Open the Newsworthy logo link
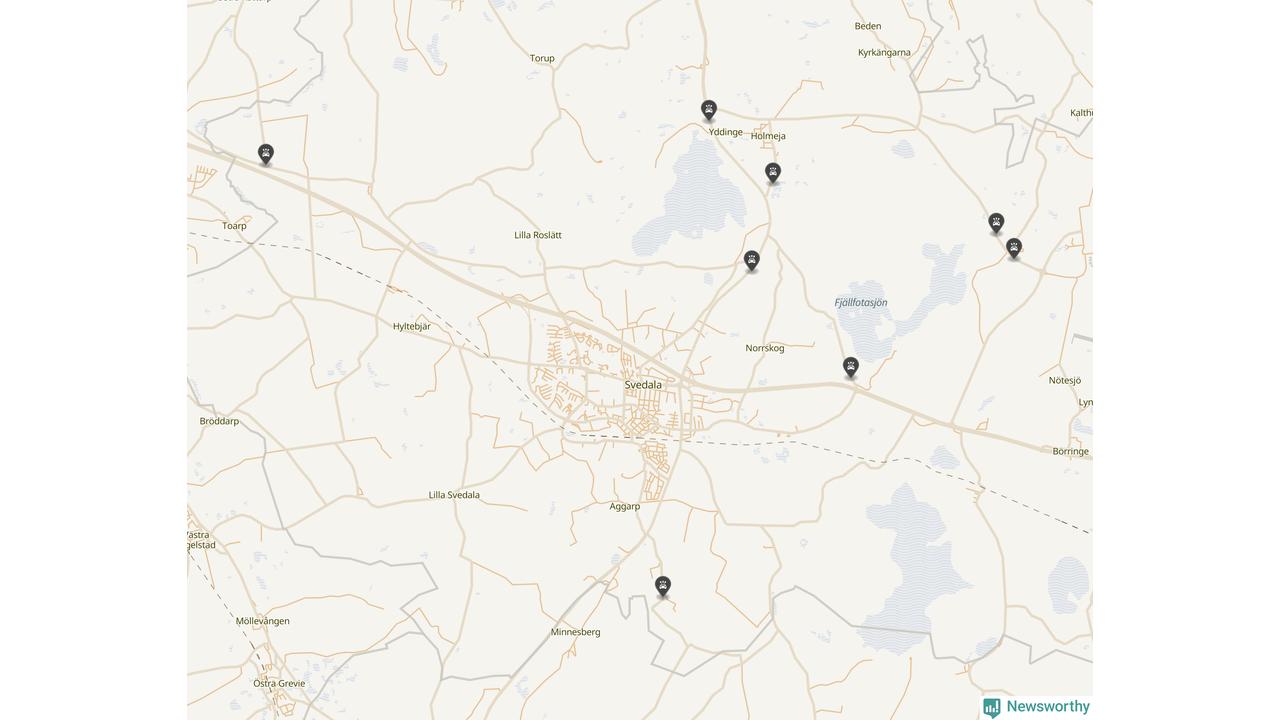 pos(1036,707)
